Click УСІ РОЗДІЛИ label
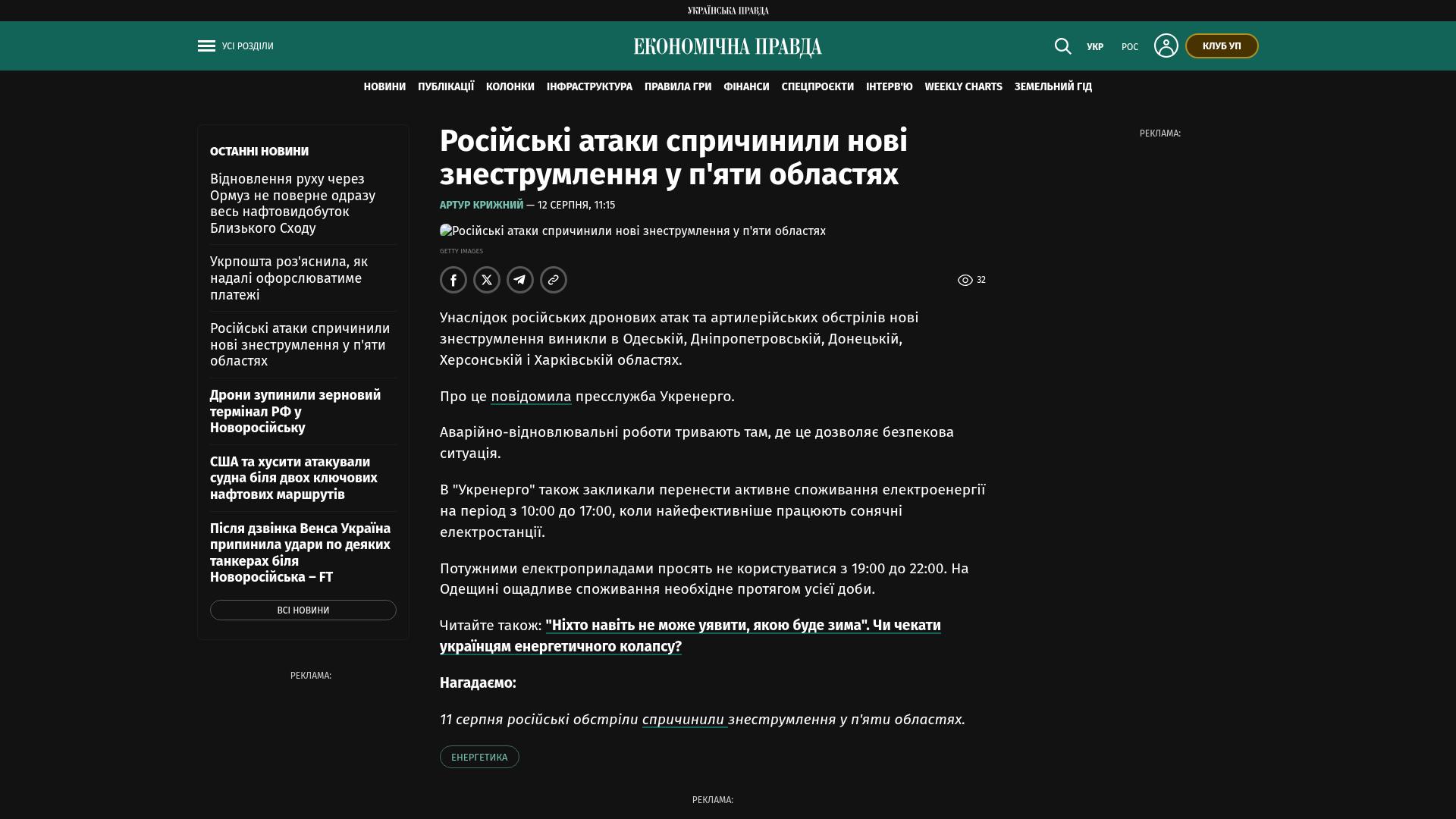Viewport: 1456px width, 819px height. pos(248,46)
